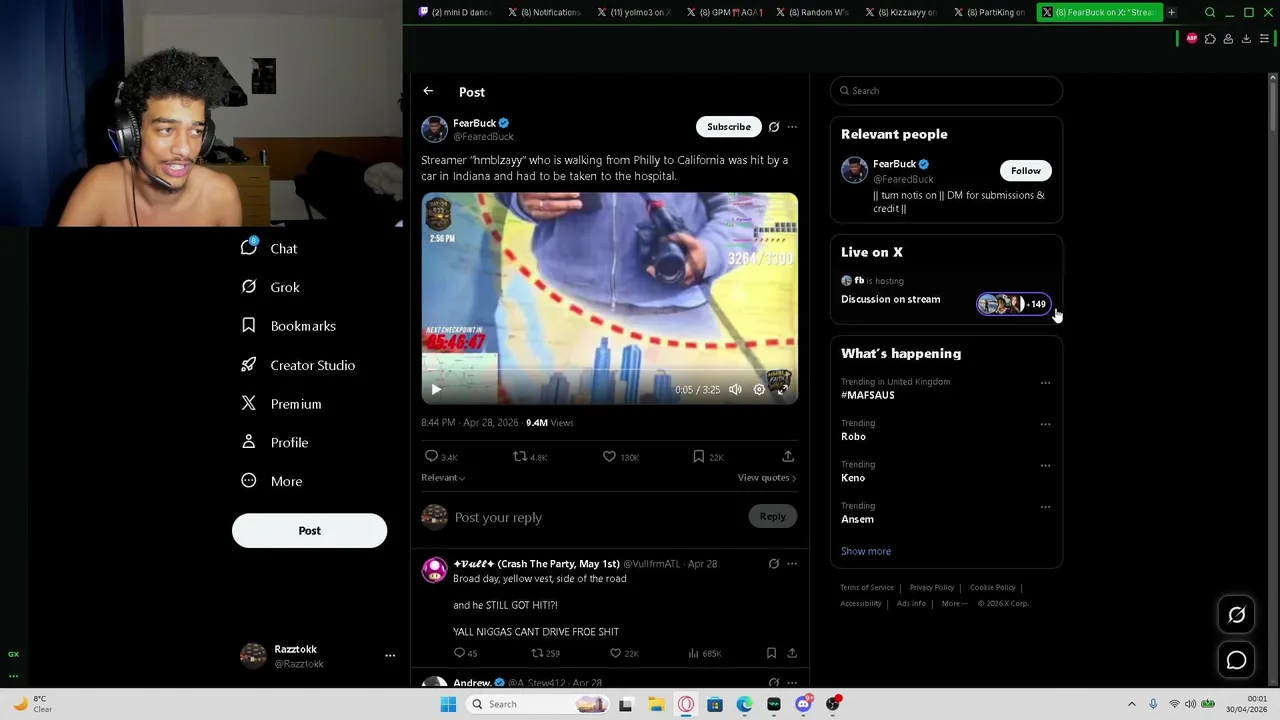The width and height of the screenshot is (1280, 720).
Task: Subscribe to FearBuck
Action: (x=728, y=127)
